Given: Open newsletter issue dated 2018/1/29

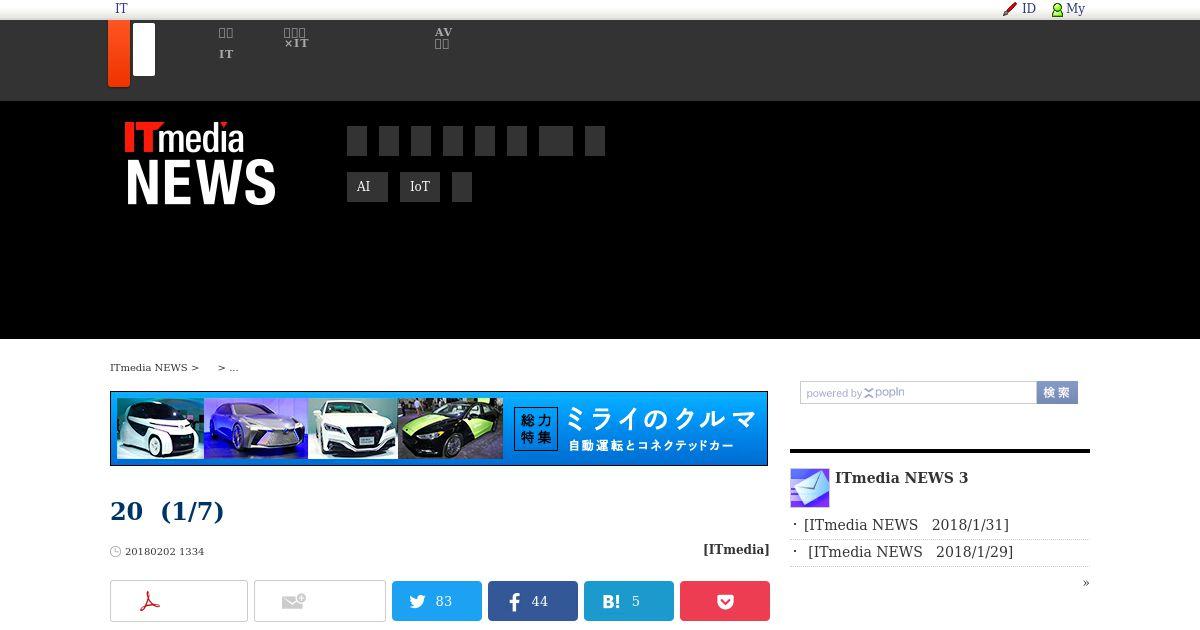Looking at the screenshot, I should coord(910,552).
